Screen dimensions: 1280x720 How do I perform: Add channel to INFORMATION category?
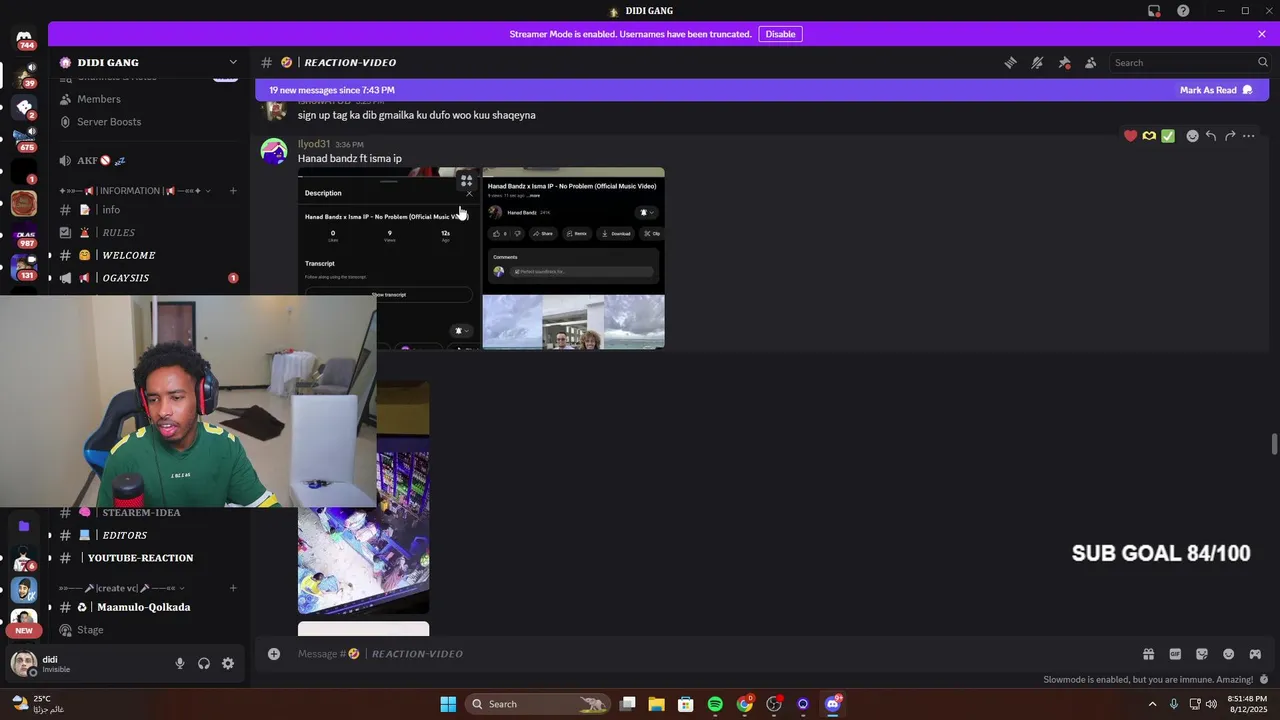pyautogui.click(x=233, y=191)
